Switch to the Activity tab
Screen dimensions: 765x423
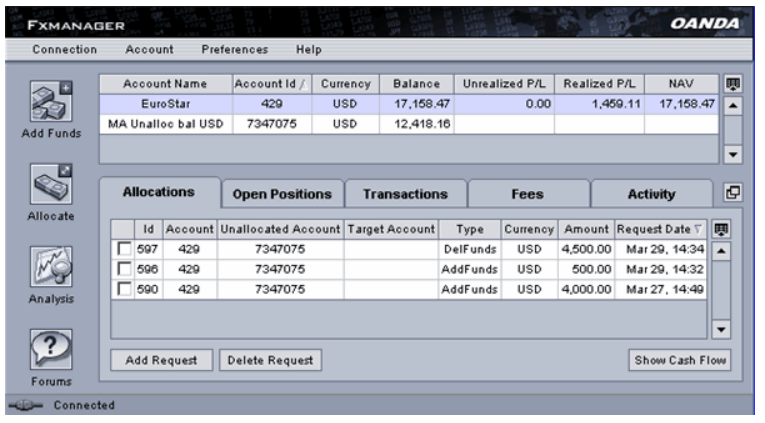pyautogui.click(x=652, y=194)
